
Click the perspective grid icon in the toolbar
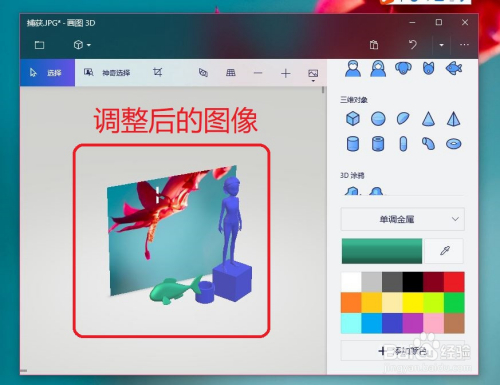[231, 73]
